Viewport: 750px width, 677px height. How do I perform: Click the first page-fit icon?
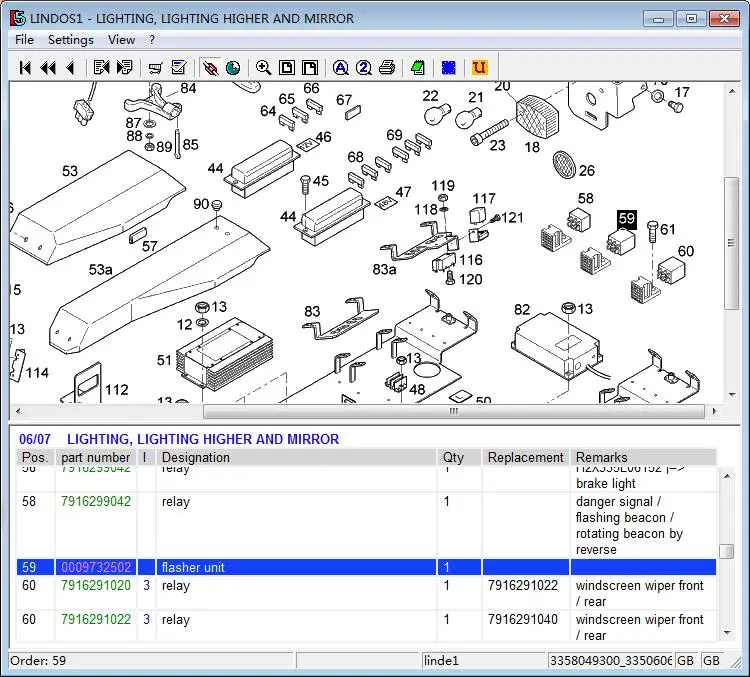tap(287, 68)
